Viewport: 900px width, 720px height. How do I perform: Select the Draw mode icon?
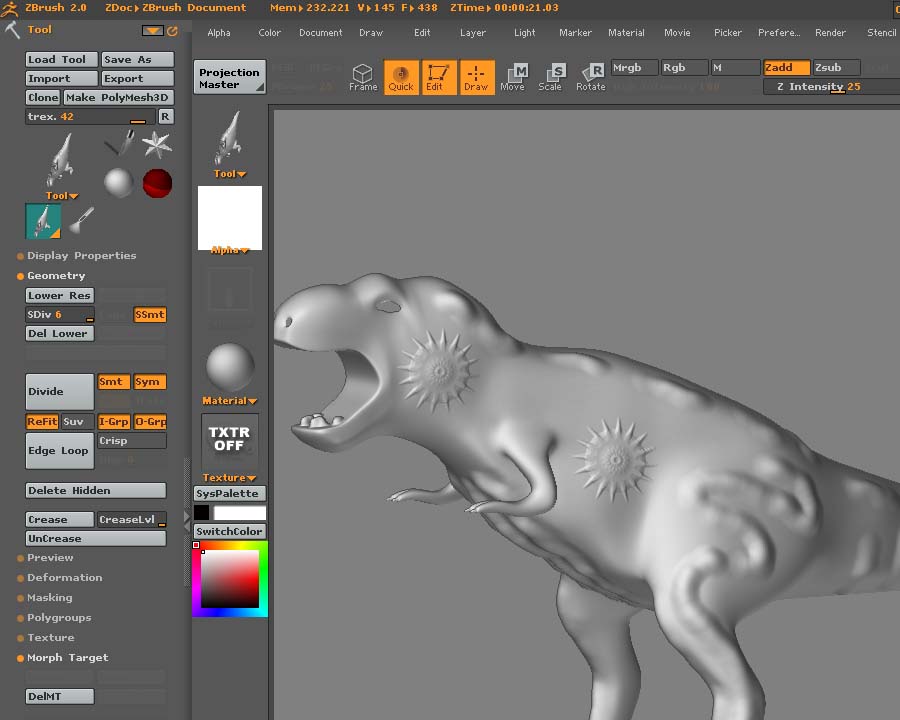tap(477, 72)
